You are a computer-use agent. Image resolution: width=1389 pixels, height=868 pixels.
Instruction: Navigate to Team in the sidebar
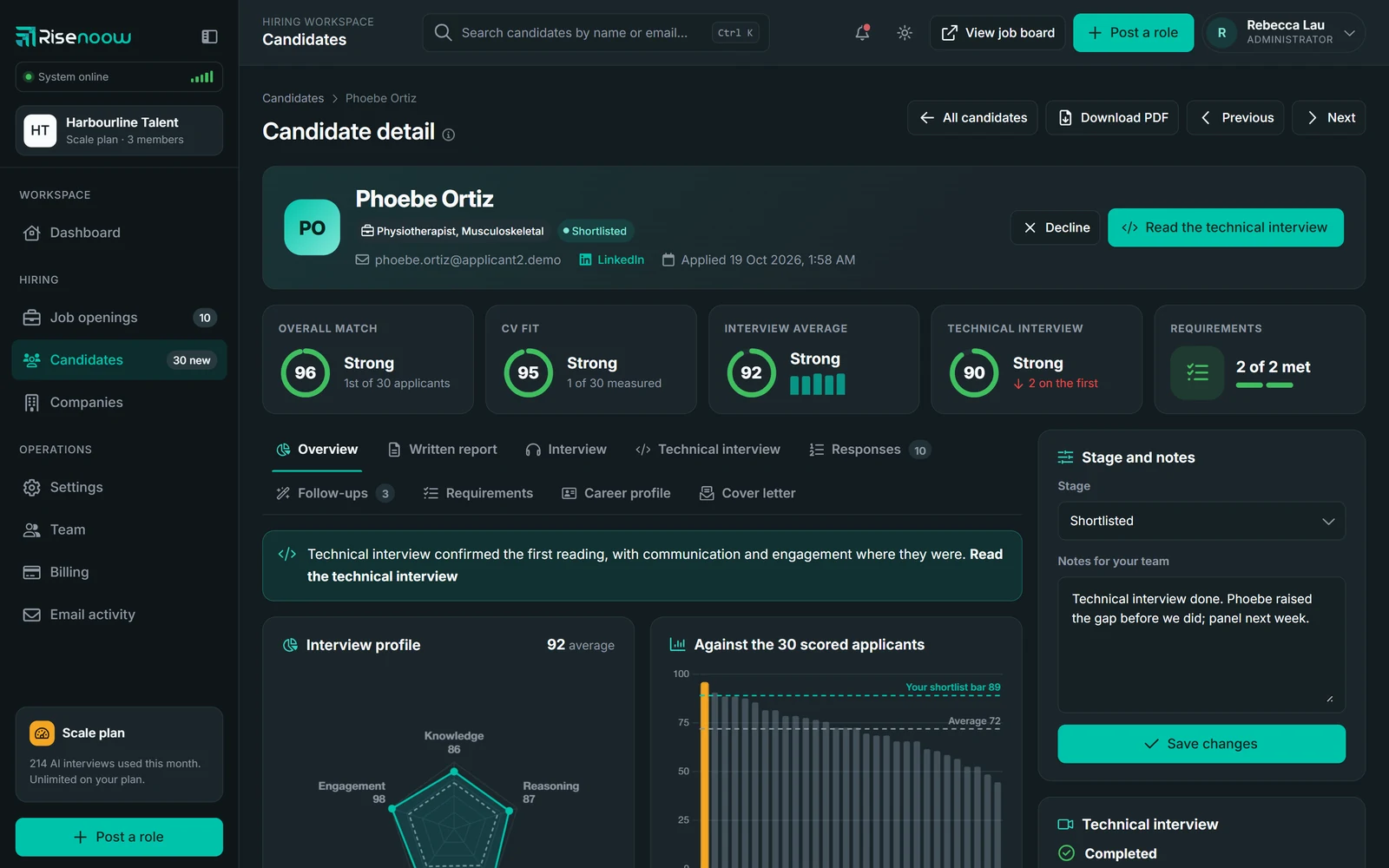[119, 530]
